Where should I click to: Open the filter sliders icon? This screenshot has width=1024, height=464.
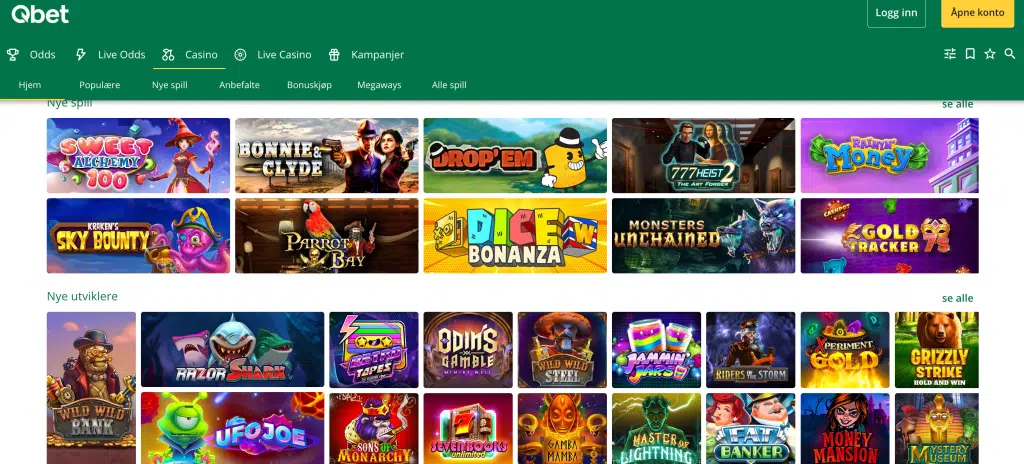950,54
